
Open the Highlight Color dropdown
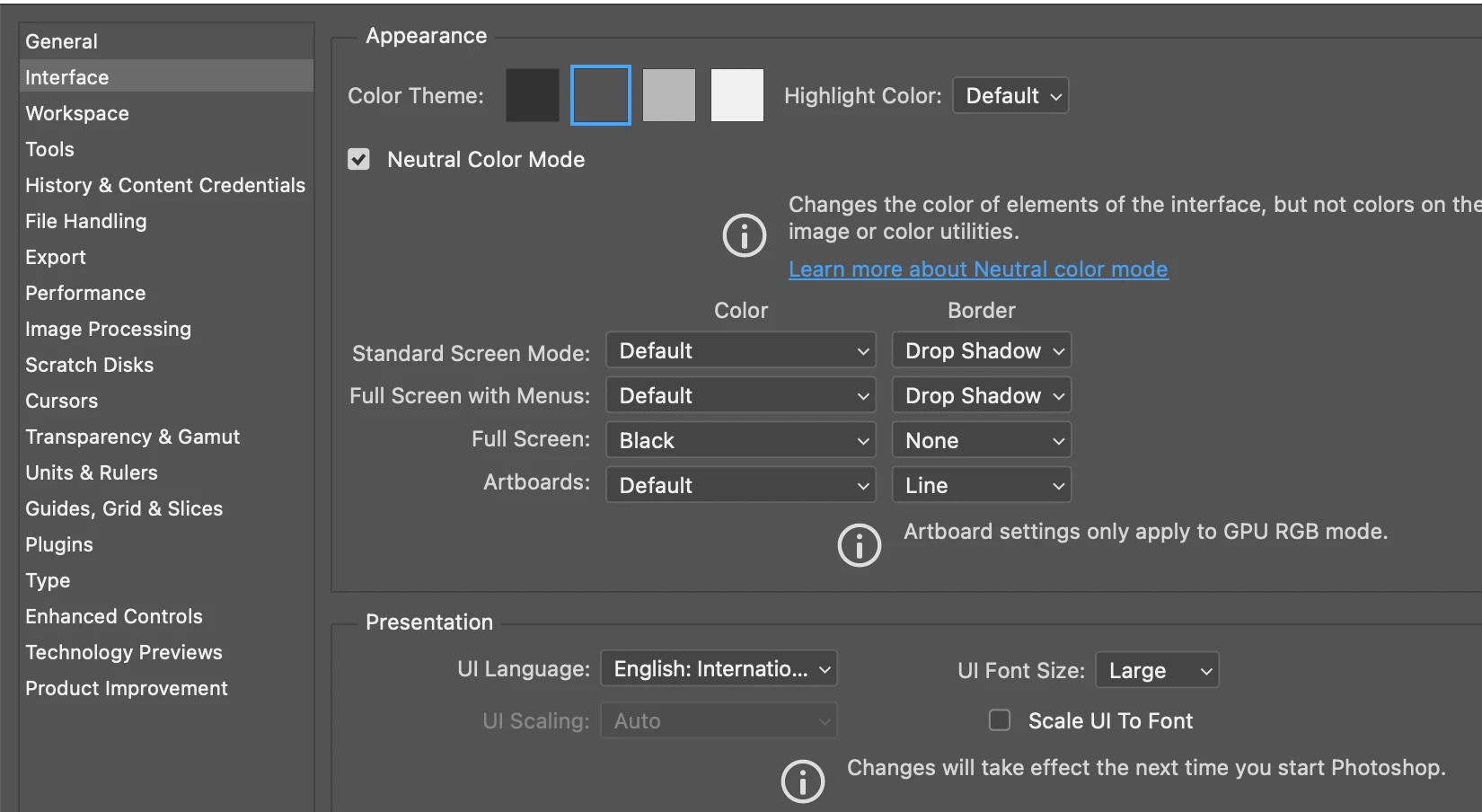pyautogui.click(x=1010, y=96)
